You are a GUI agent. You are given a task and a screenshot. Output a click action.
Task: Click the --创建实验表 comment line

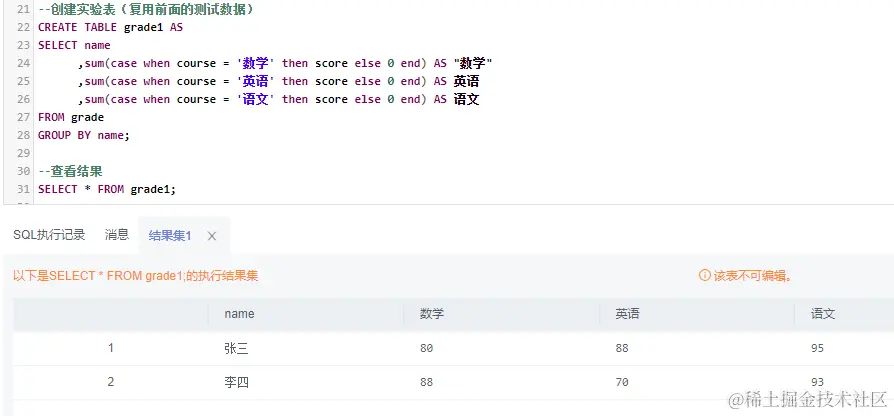click(x=146, y=10)
